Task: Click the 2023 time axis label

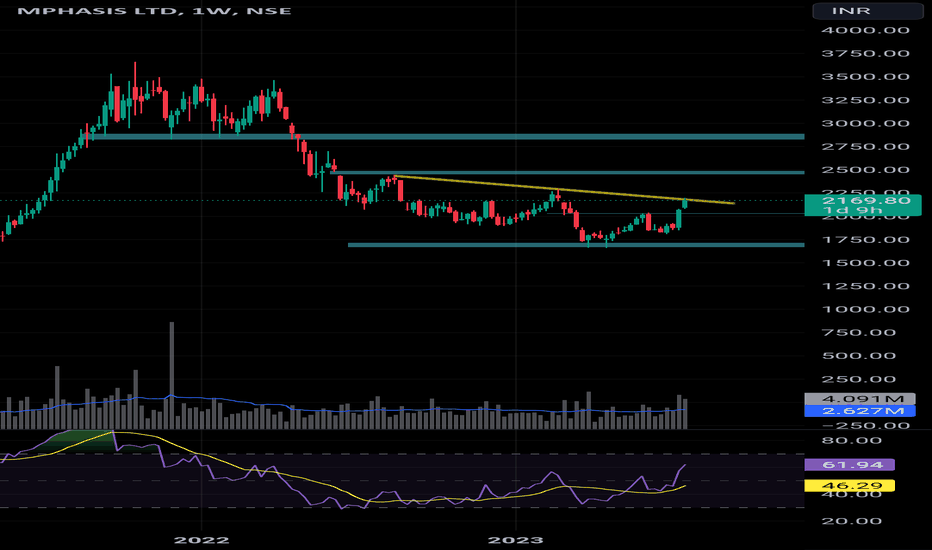Action: (x=515, y=540)
